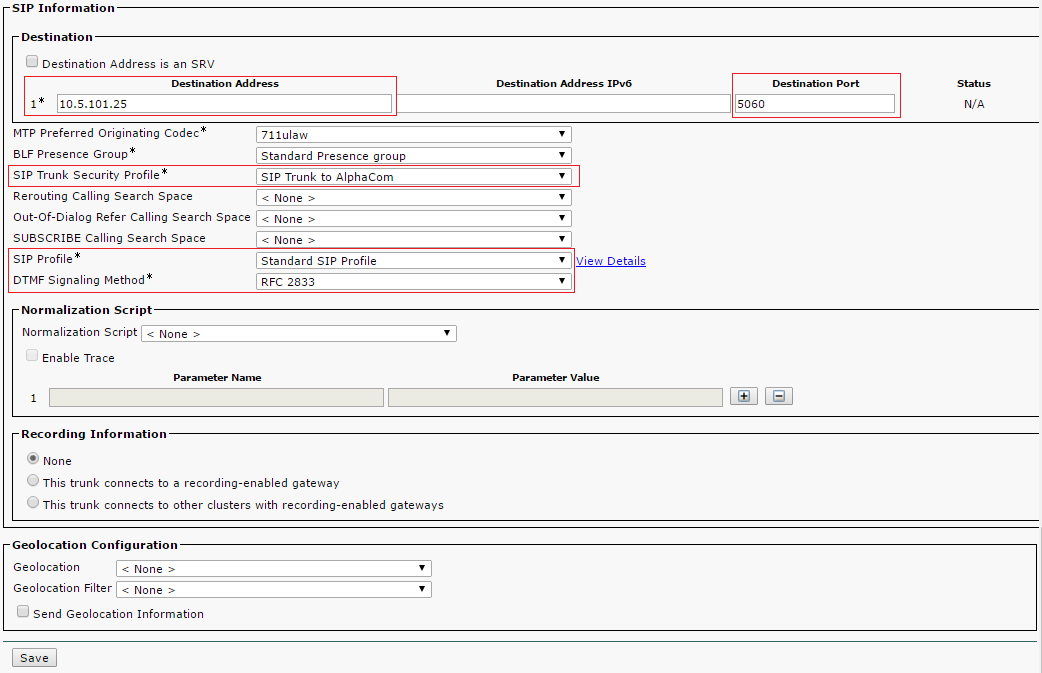Expand the Geolocation Filter dropdown
Viewport: 1042px width, 673px height.
coord(273,589)
